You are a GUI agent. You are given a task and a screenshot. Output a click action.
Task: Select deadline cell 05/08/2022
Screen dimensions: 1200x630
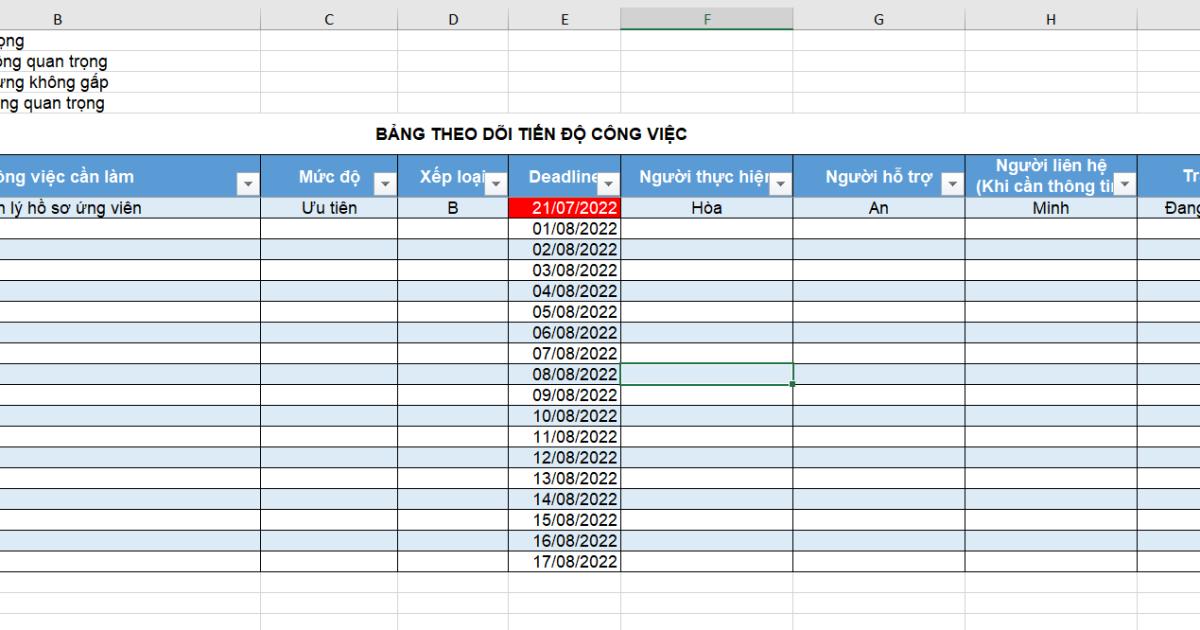pyautogui.click(x=565, y=312)
